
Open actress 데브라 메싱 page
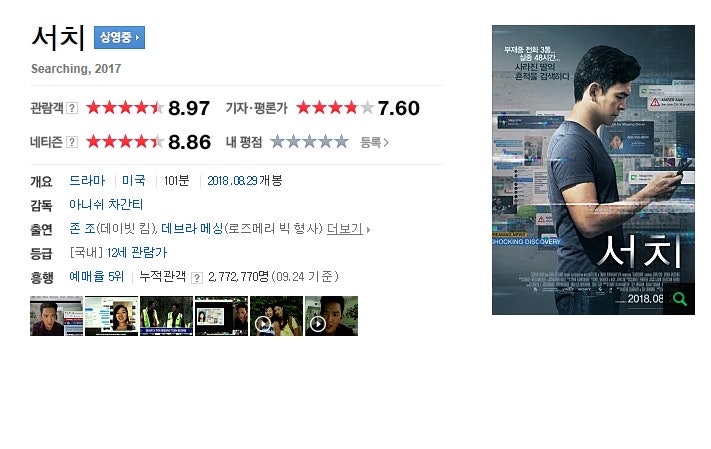192,229
